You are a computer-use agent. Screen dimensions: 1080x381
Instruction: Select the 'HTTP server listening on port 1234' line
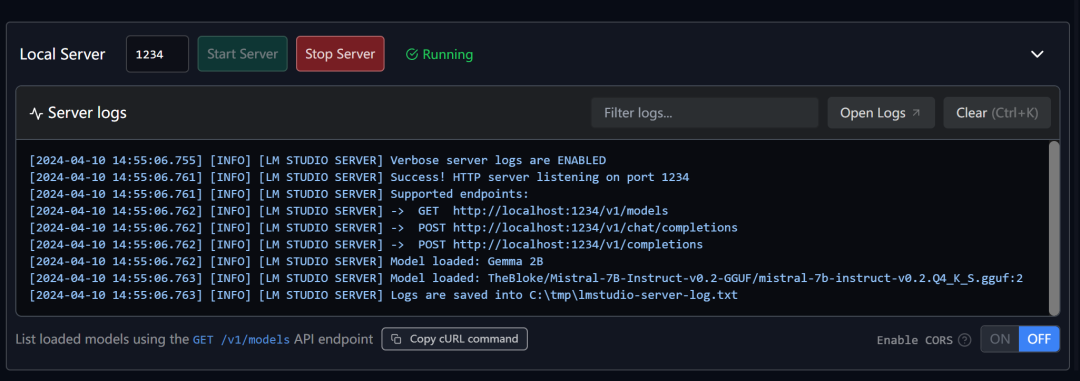(x=359, y=177)
